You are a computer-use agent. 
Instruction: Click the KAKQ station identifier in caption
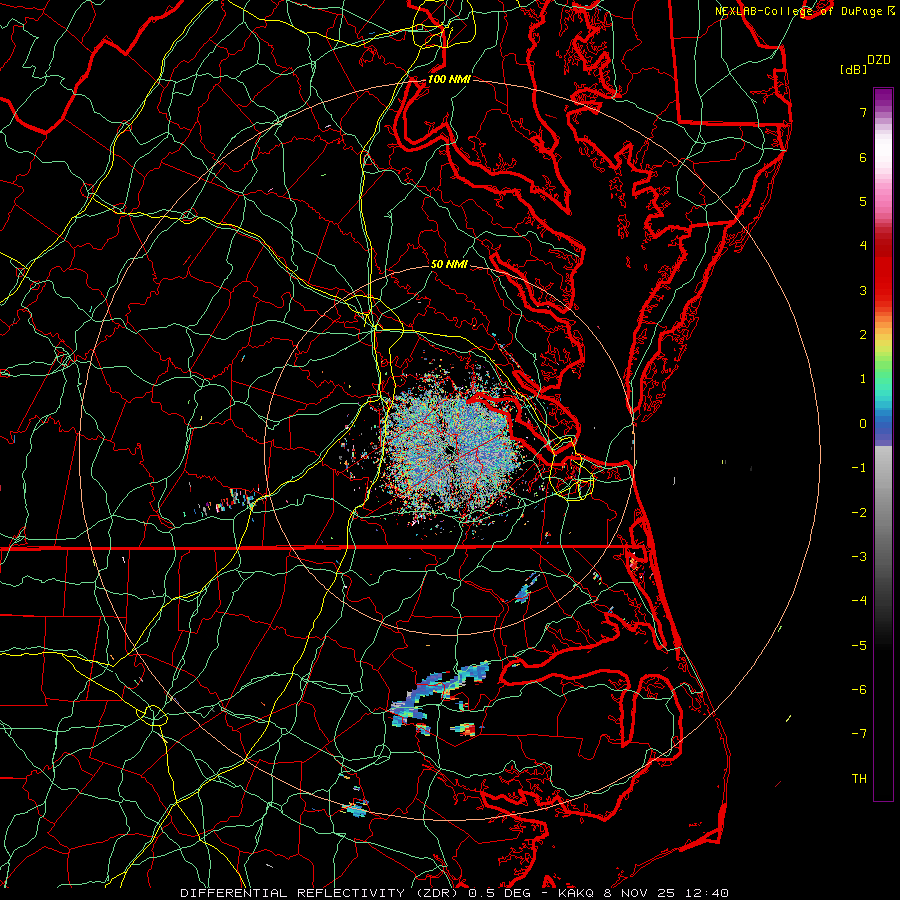(576, 893)
